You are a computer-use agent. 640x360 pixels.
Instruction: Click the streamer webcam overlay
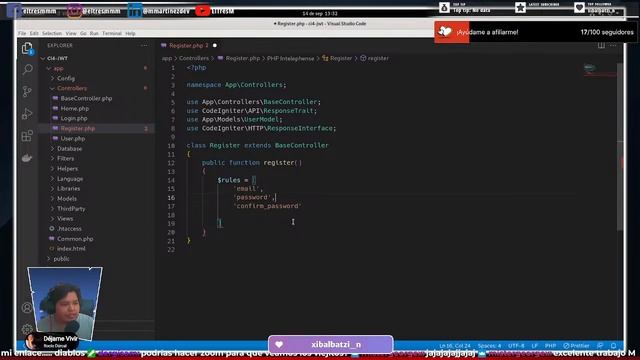tap(65, 304)
